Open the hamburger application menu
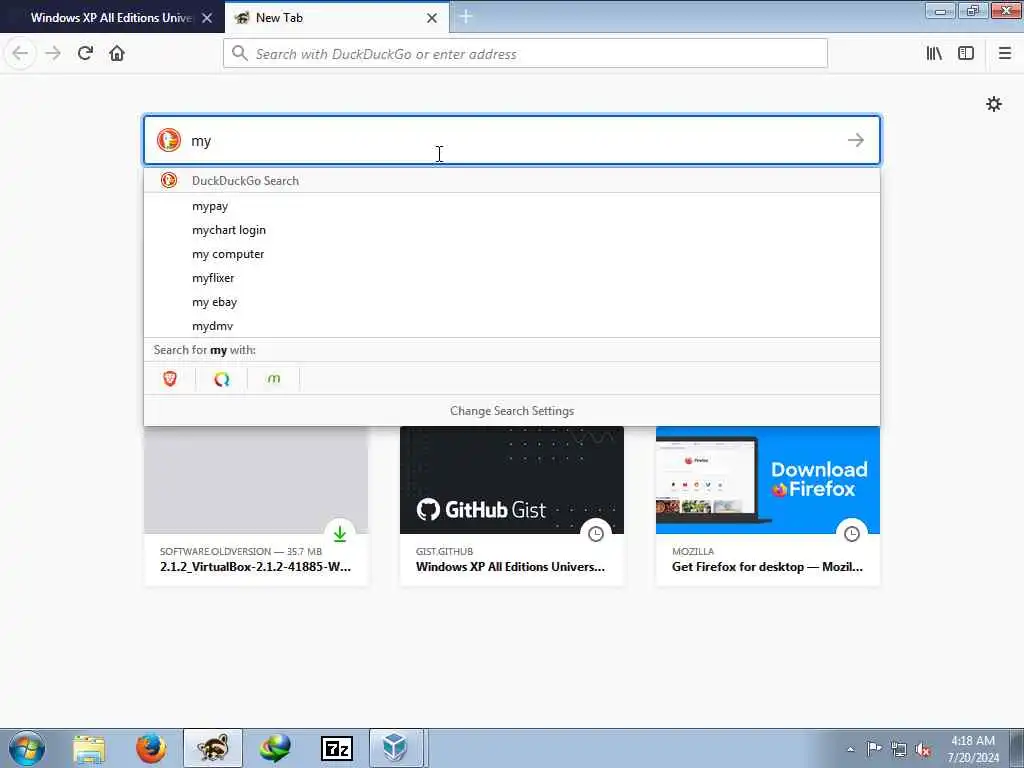Viewport: 1024px width, 768px height. coord(1005,53)
